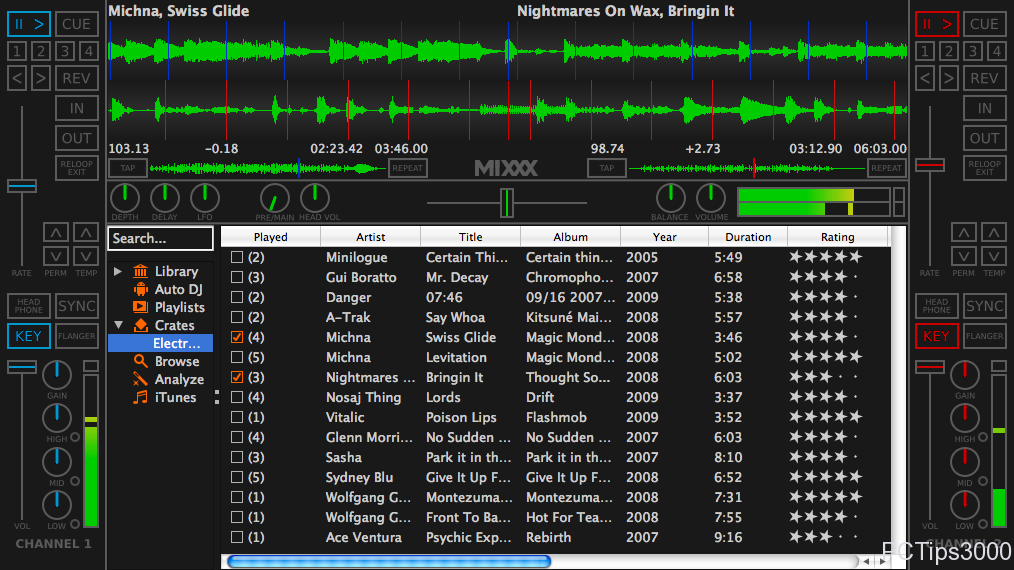Click Channel 2 CUE button
Screen dimensions: 1014x570
[984, 24]
